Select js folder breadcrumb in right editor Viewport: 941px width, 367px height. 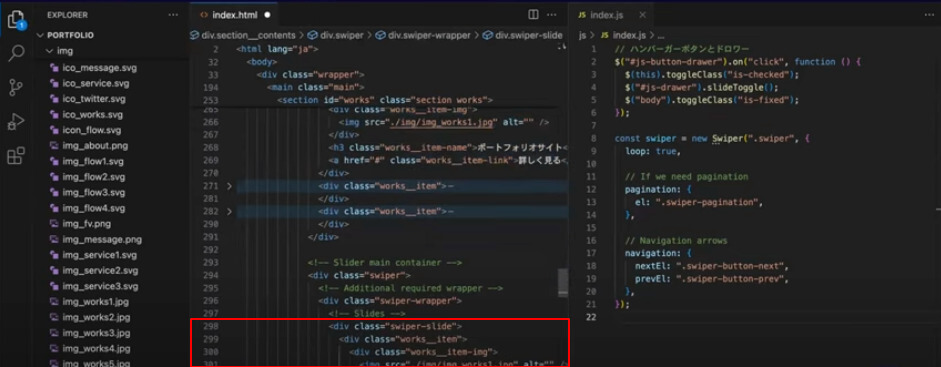click(x=582, y=35)
